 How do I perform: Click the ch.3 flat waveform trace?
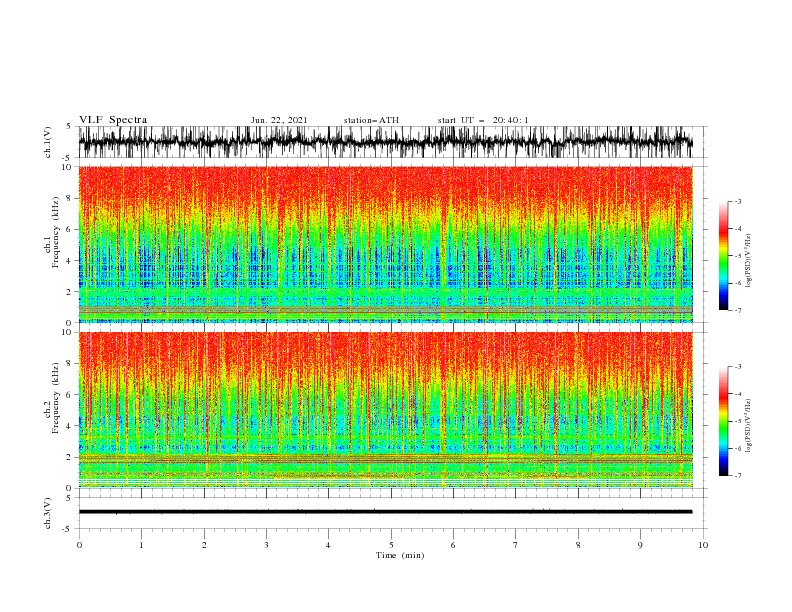point(385,512)
